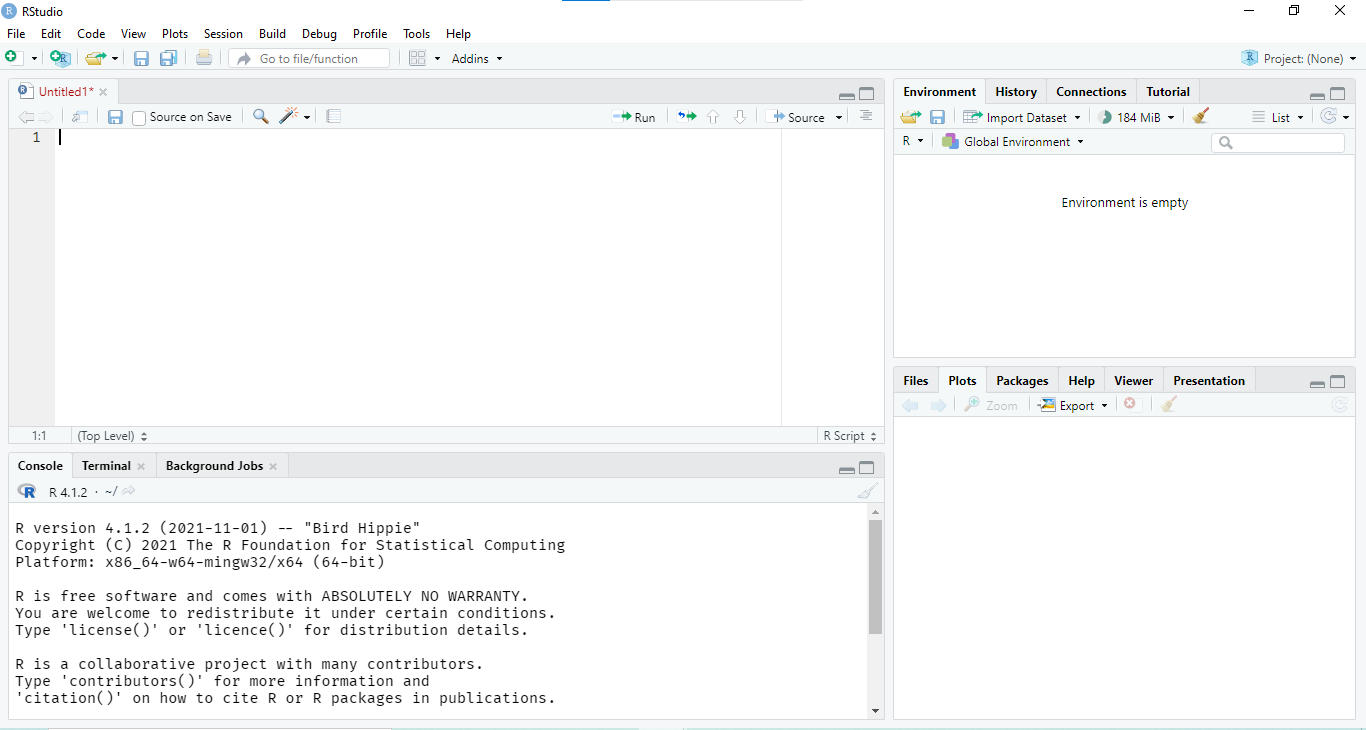Click the create a project icon
Screen dimensions: 1366x730
coord(60,59)
